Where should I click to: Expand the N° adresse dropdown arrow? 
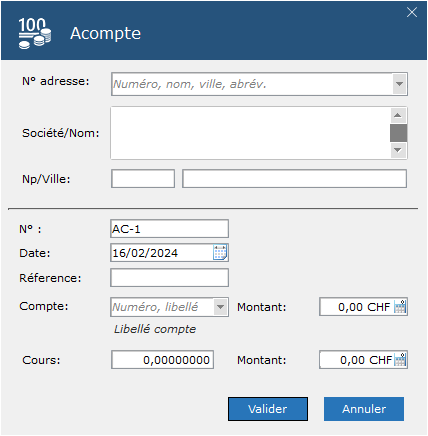pyautogui.click(x=399, y=84)
